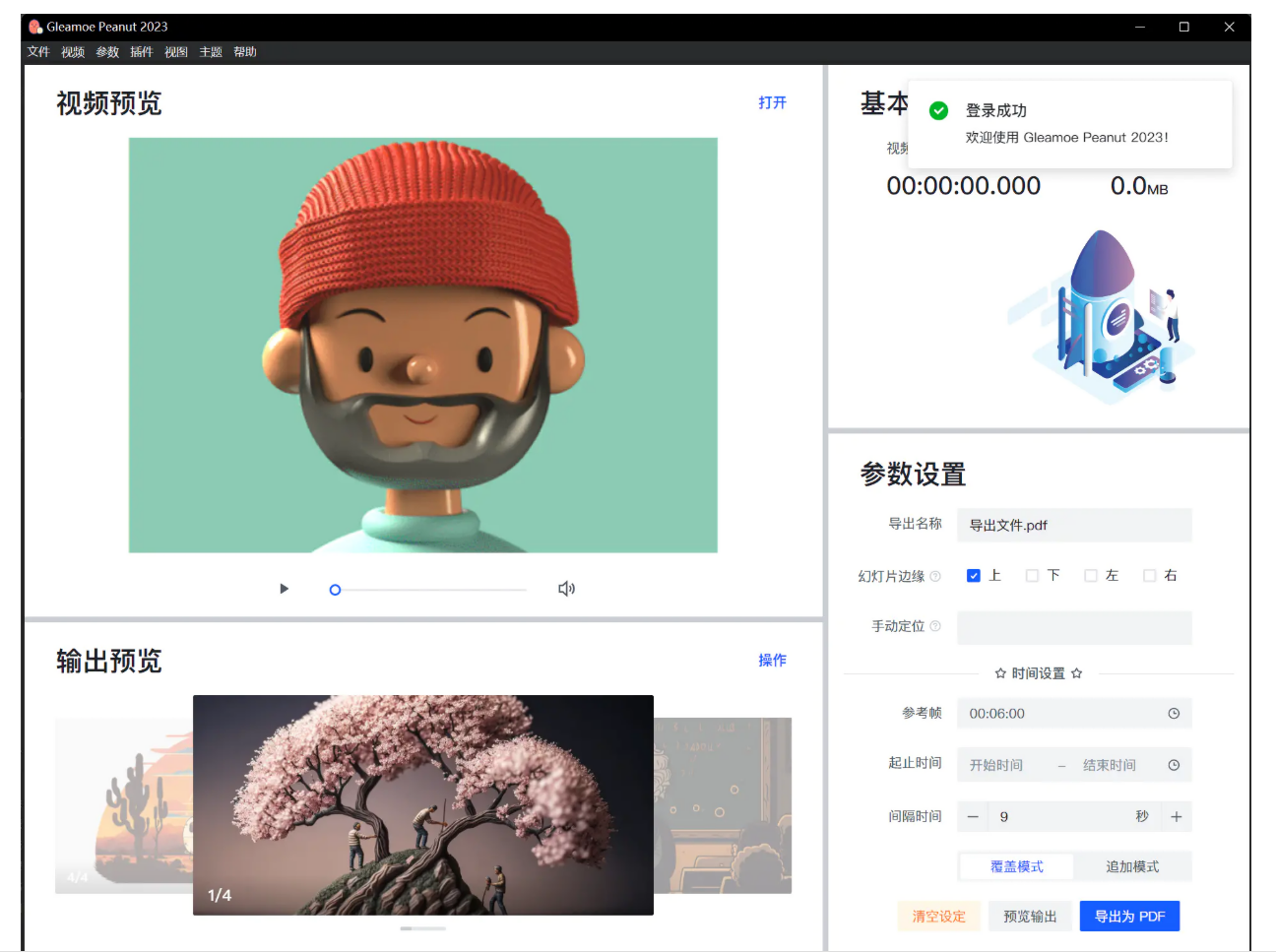Open the 视图 menu
This screenshot has width=1276, height=952.
176,52
